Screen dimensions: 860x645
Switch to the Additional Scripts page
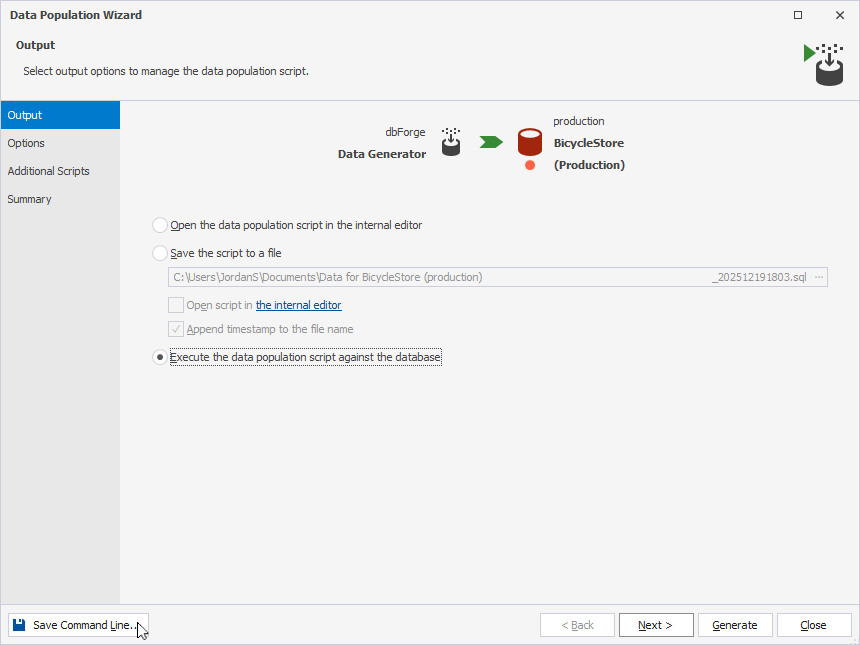pos(60,171)
